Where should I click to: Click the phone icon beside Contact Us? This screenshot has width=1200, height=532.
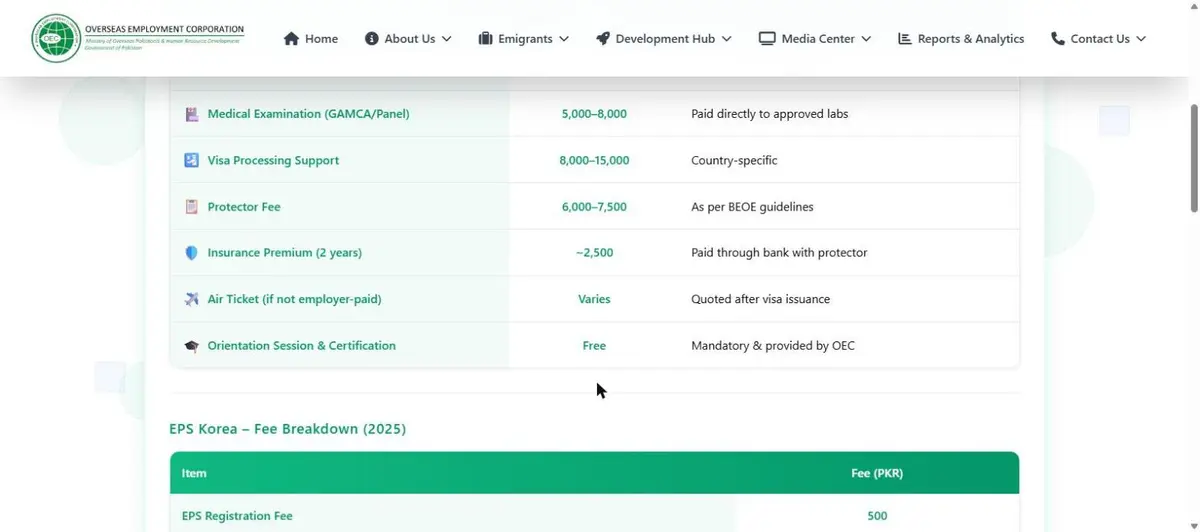[x=1058, y=39]
